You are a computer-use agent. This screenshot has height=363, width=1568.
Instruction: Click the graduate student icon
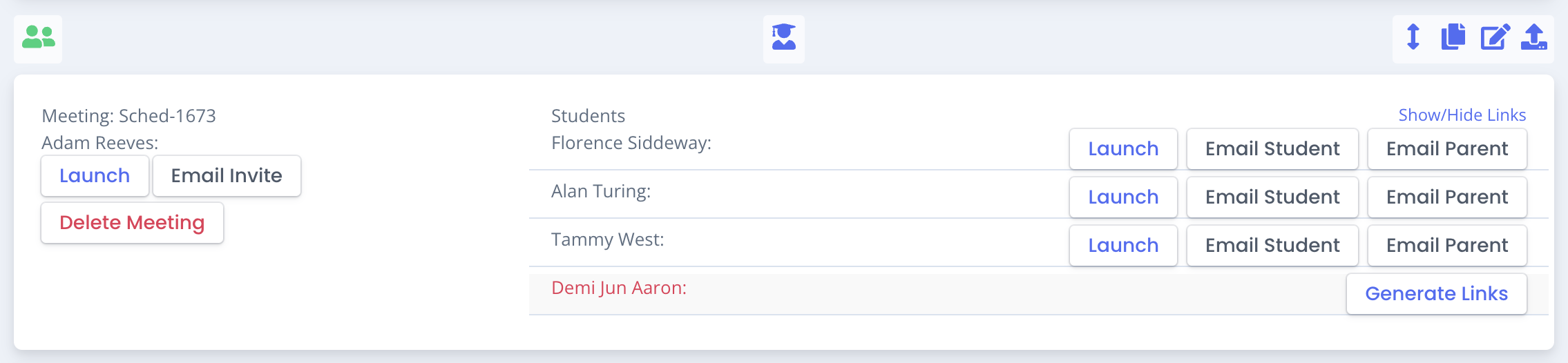tap(784, 37)
